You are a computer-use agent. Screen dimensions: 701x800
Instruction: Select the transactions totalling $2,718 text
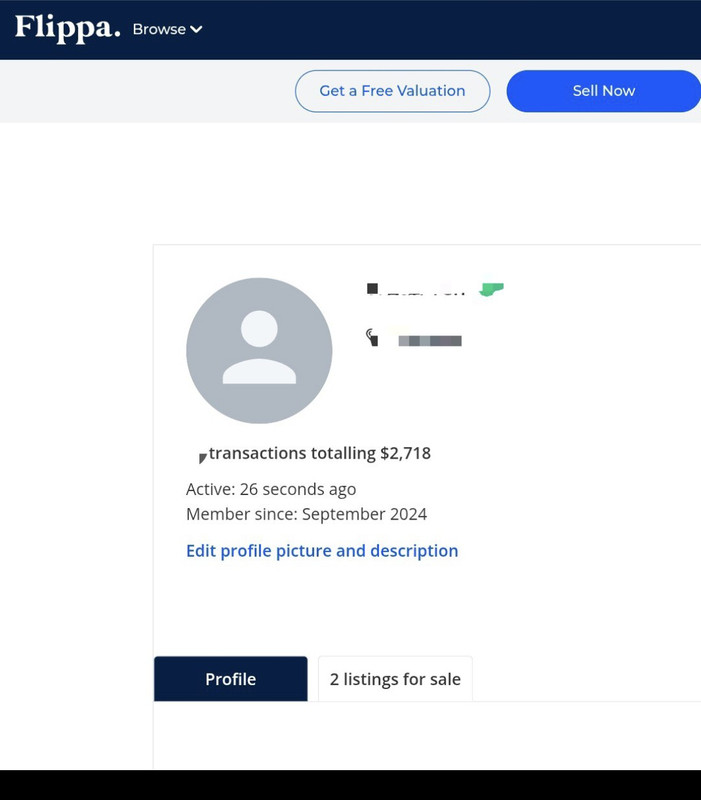click(x=320, y=453)
